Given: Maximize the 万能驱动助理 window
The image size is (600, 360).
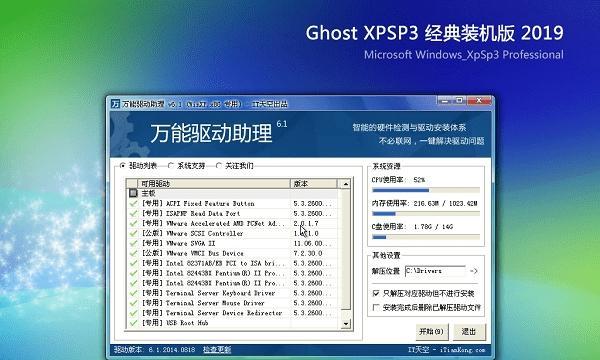Looking at the screenshot, I should tap(459, 101).
